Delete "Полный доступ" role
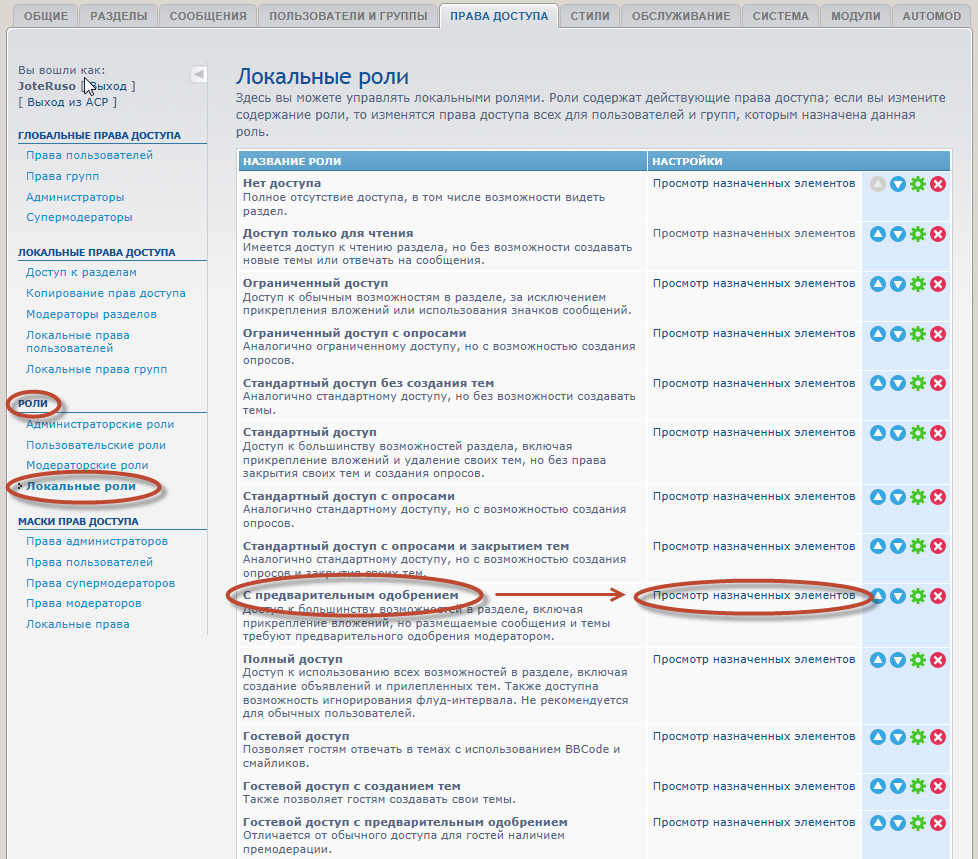978x859 pixels. [x=938, y=660]
